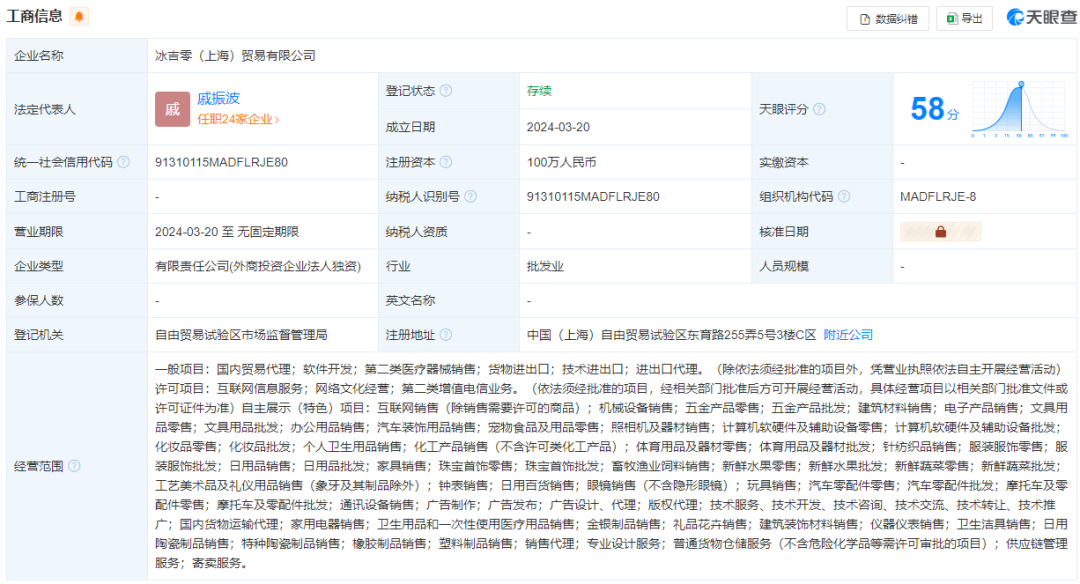Click help icon beside 经营范围
This screenshot has height=584, width=1080.
coord(74,466)
